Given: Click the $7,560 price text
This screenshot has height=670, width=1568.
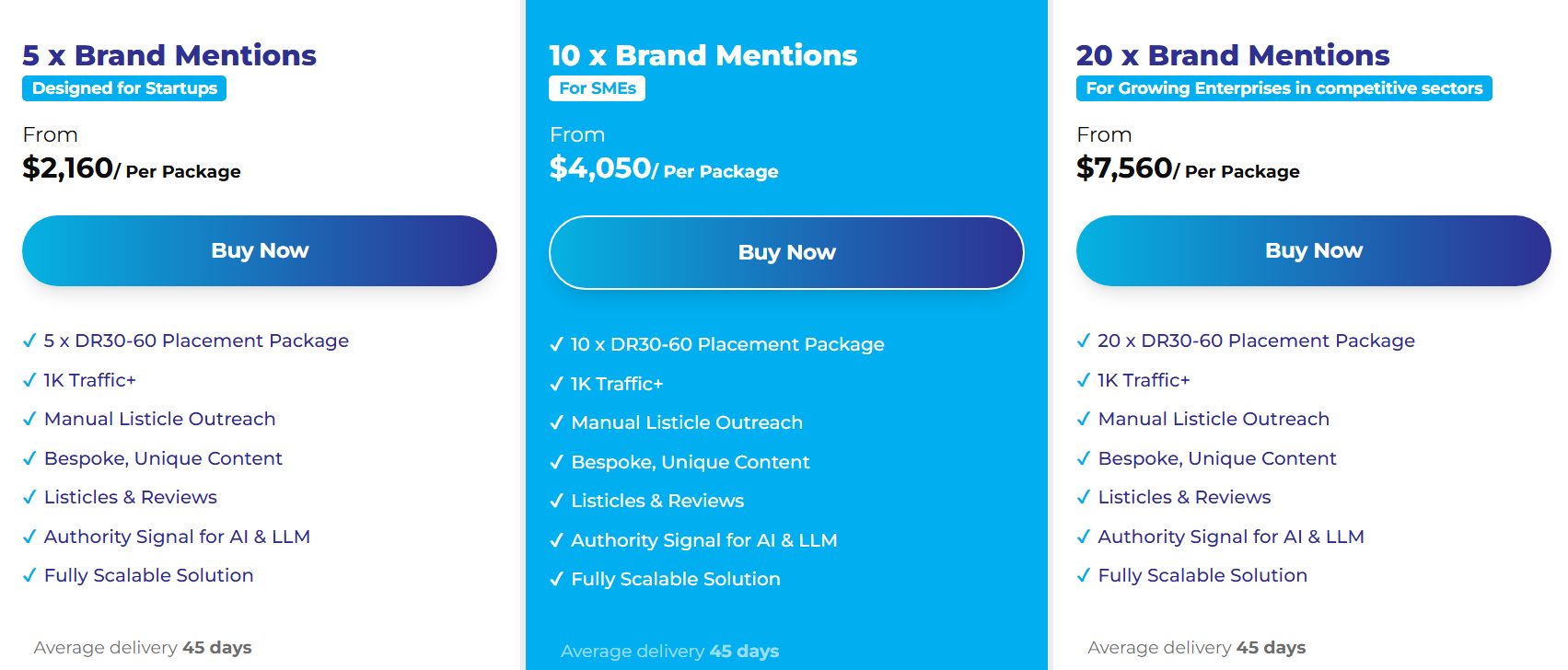Looking at the screenshot, I should [x=1123, y=168].
